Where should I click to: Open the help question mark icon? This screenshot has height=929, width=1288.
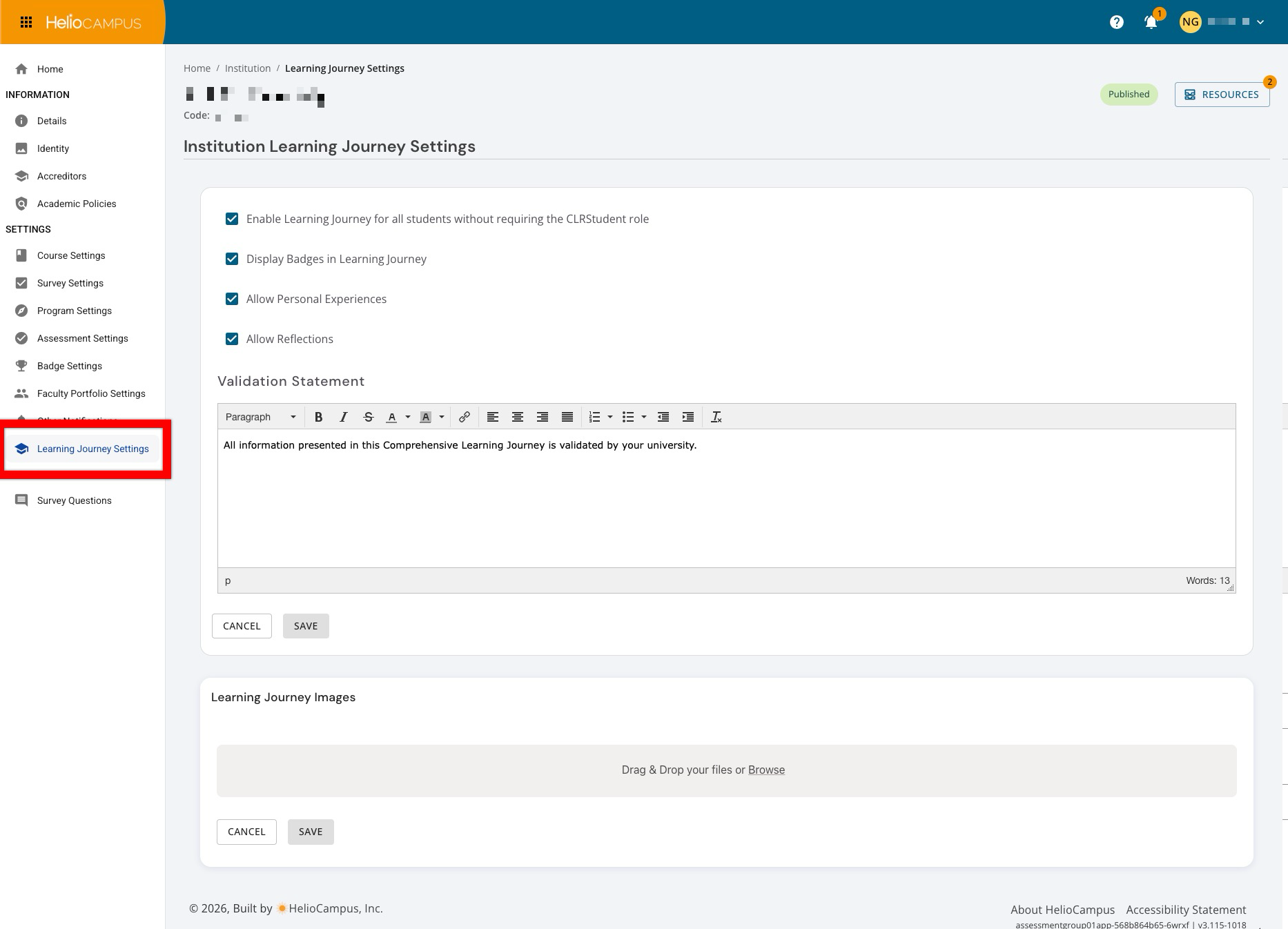pyautogui.click(x=1116, y=22)
